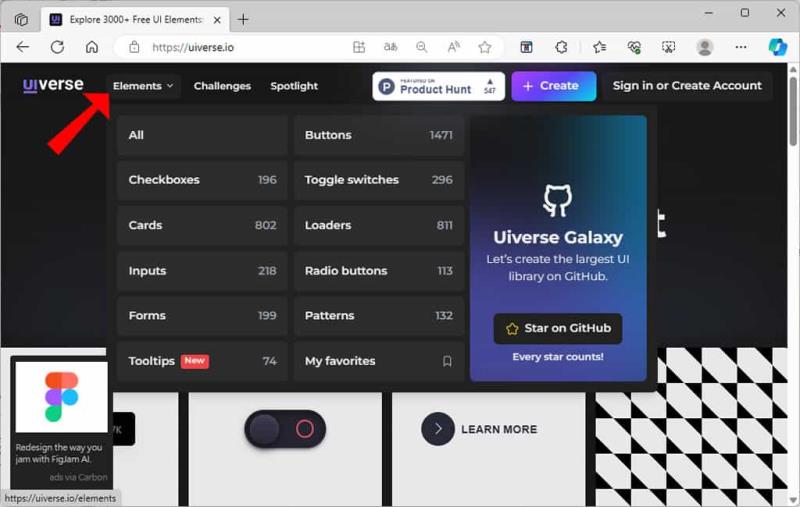800x507 pixels.
Task: Click the sidebar app icon in toolbar
Action: pos(527,47)
